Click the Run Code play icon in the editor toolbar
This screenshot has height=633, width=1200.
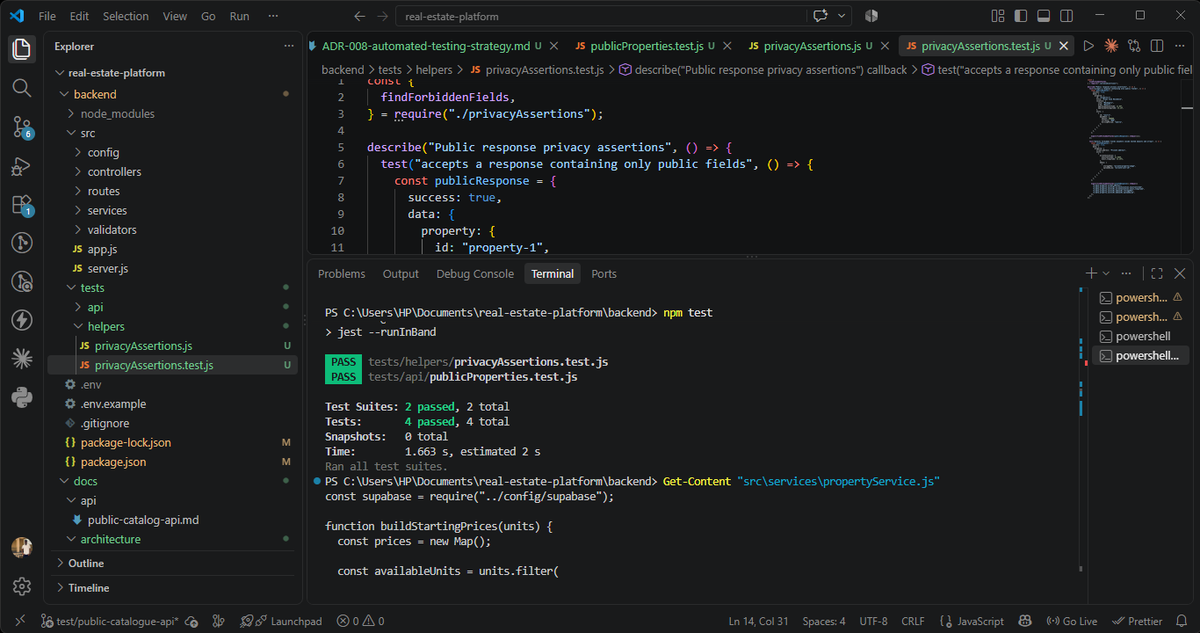coord(1088,46)
